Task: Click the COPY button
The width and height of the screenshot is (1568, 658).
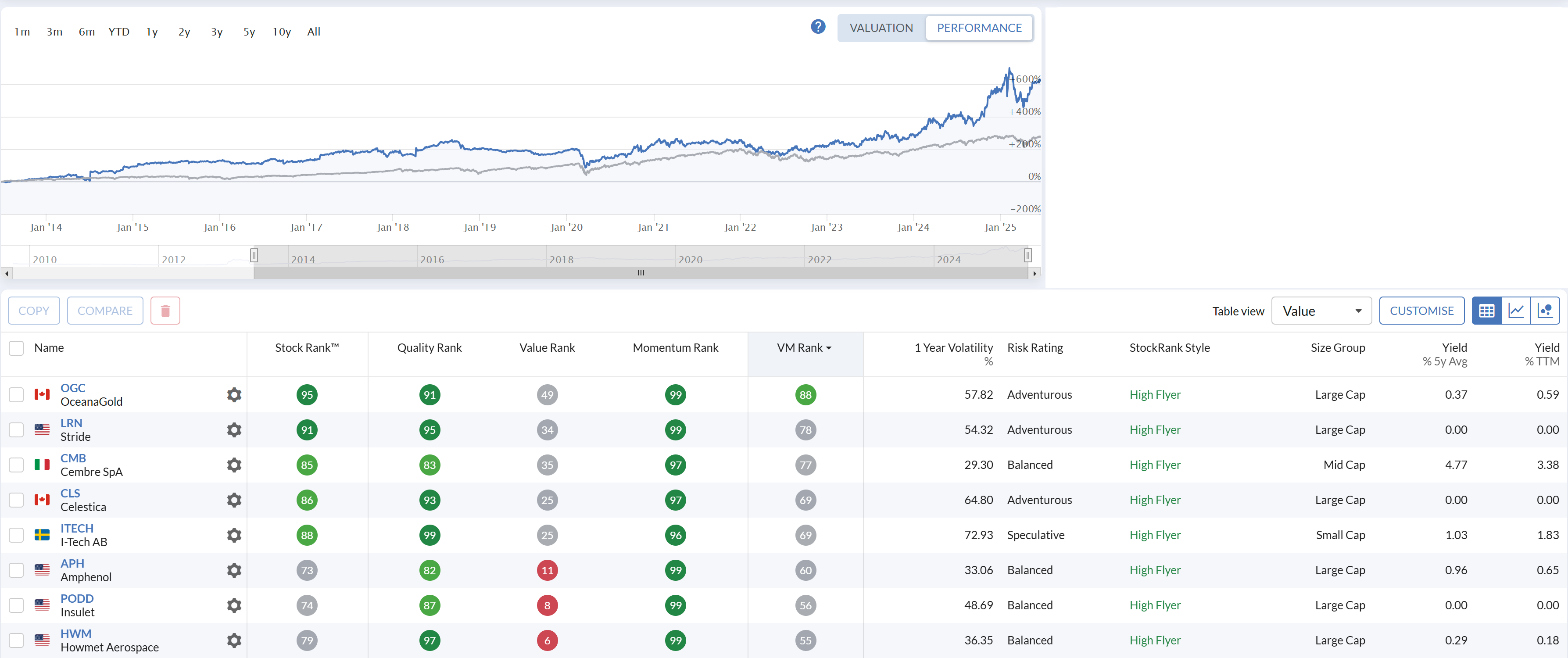Action: click(33, 311)
